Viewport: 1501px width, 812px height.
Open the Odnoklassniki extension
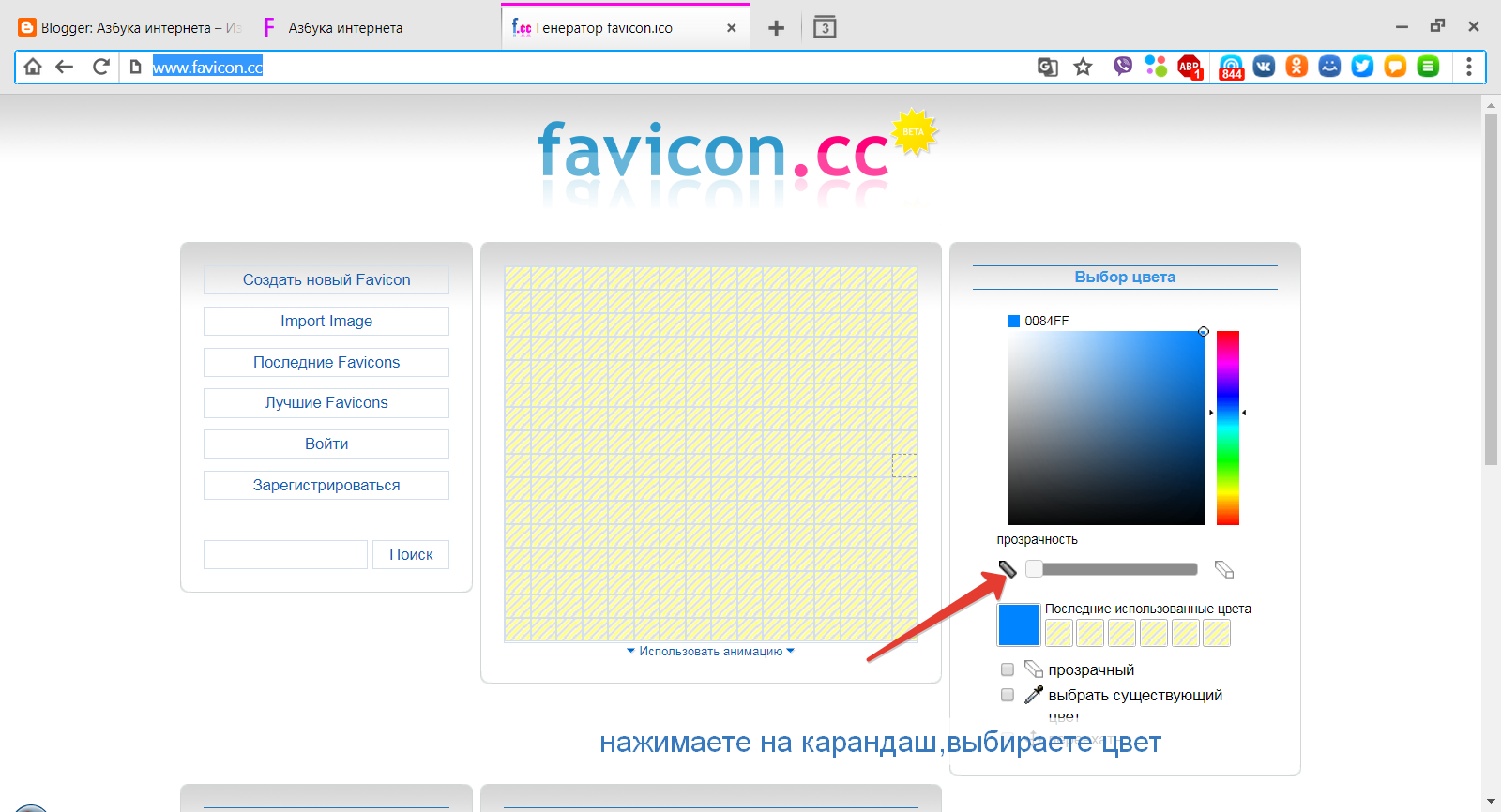point(1296,67)
